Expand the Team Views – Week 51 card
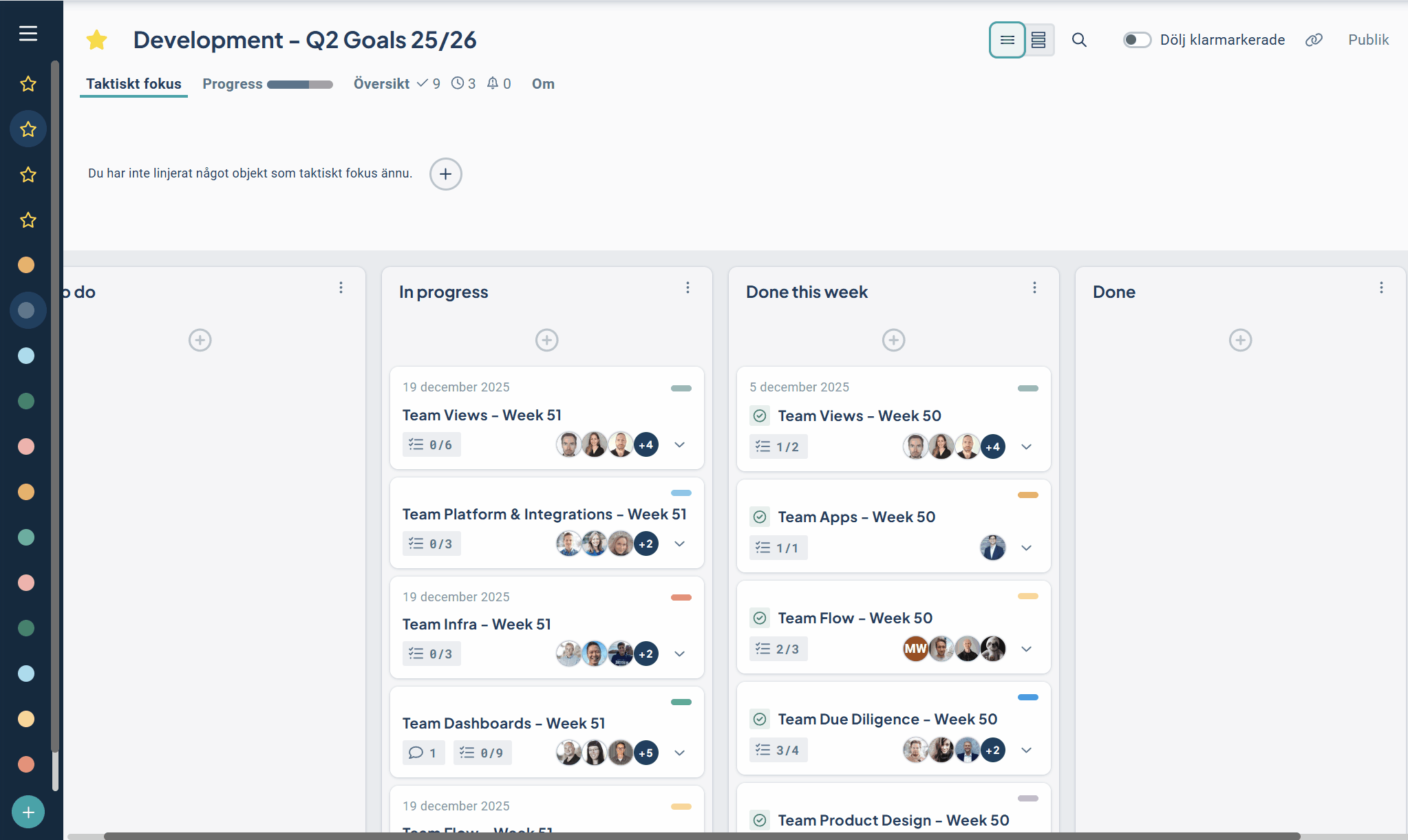The height and width of the screenshot is (840, 1408). click(680, 445)
